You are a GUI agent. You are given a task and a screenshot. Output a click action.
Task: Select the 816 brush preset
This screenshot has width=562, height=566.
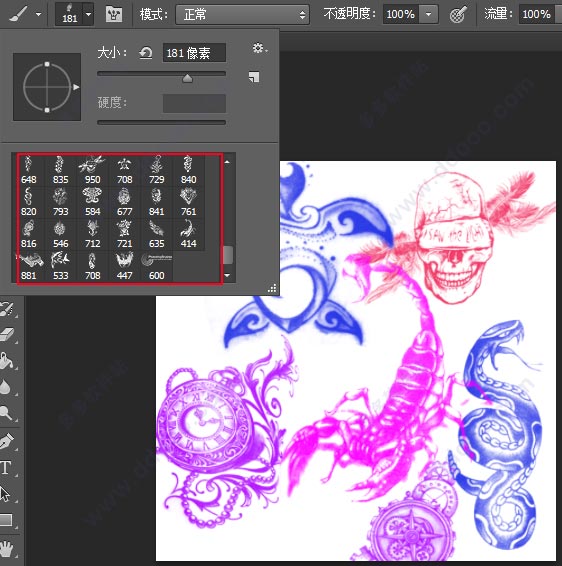pos(29,234)
